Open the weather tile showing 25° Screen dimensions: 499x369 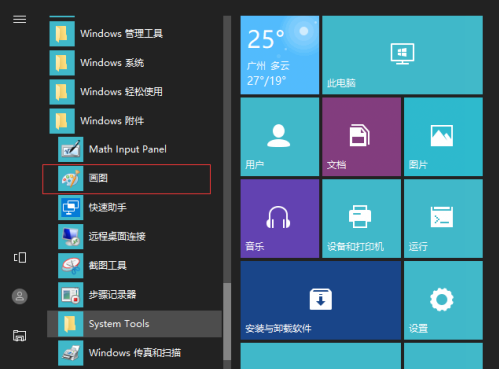[280, 55]
